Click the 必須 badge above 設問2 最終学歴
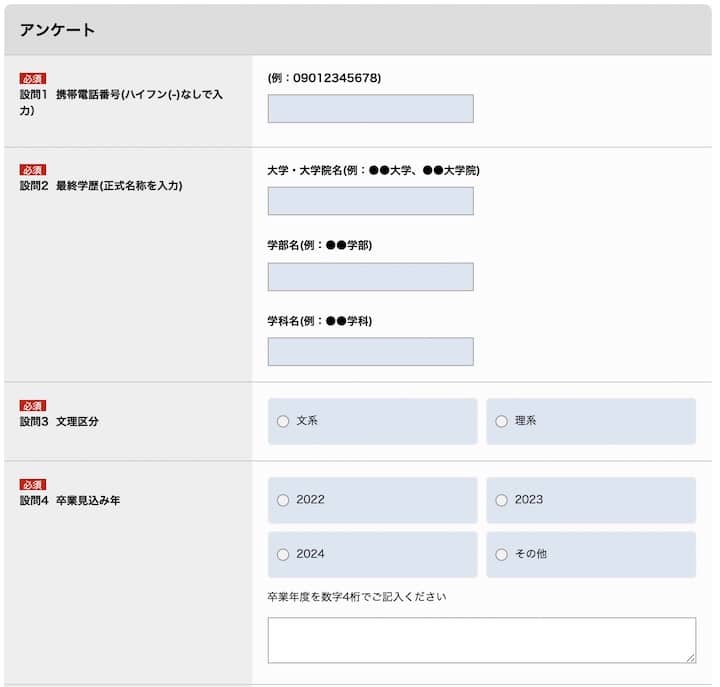 coord(33,170)
